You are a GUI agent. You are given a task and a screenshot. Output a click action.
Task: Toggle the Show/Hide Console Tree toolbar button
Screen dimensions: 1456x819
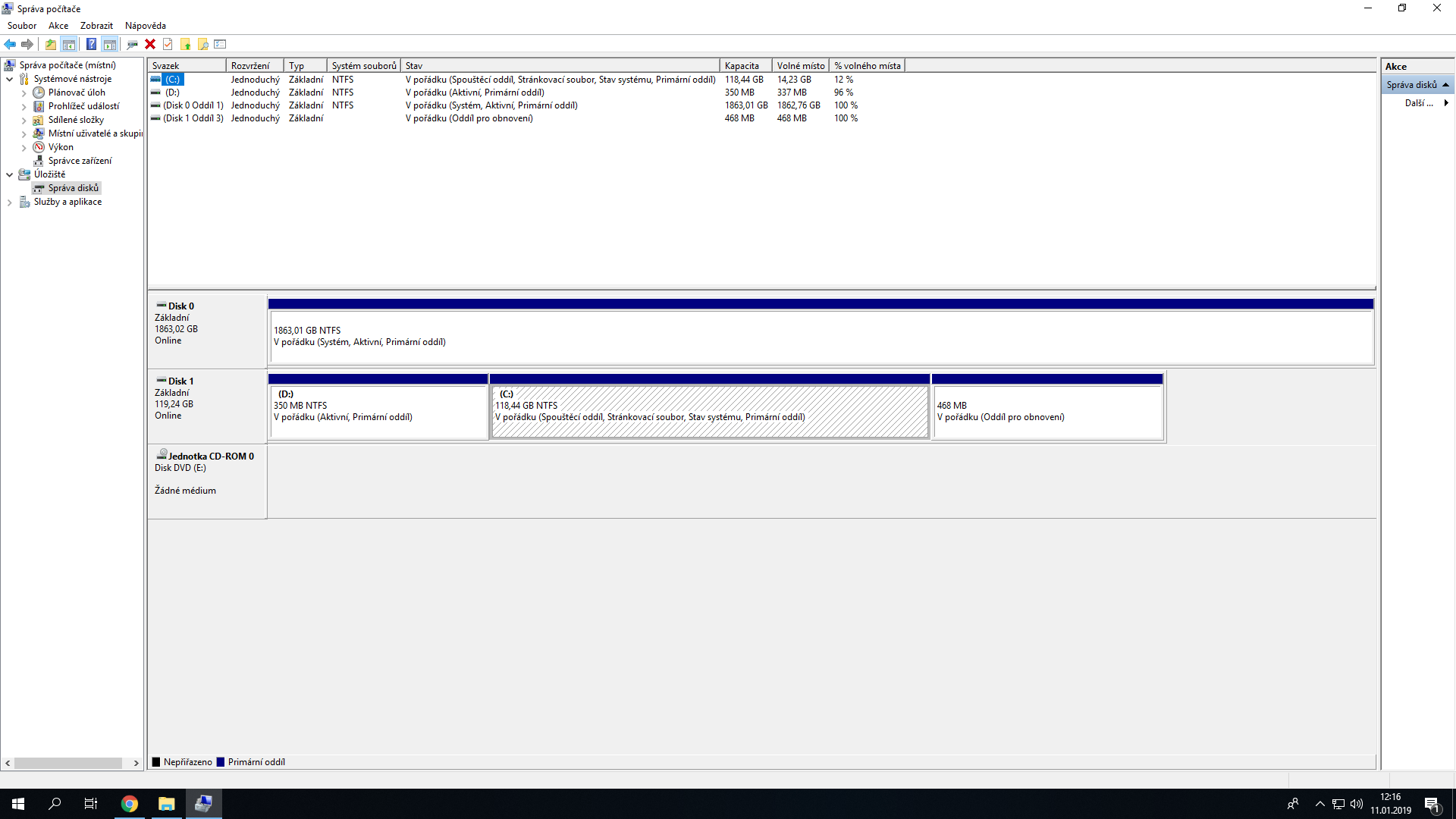69,44
